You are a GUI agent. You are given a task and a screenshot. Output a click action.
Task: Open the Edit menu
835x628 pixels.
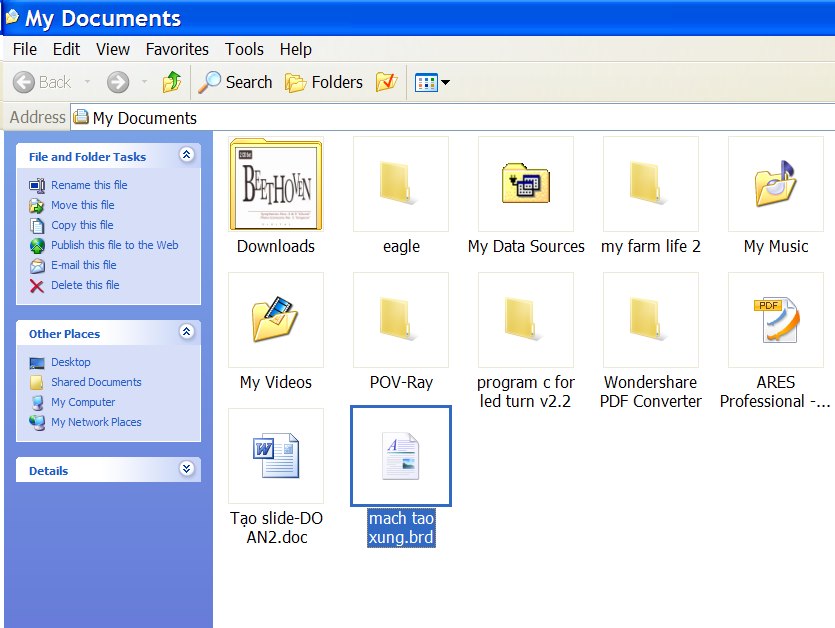coord(66,49)
